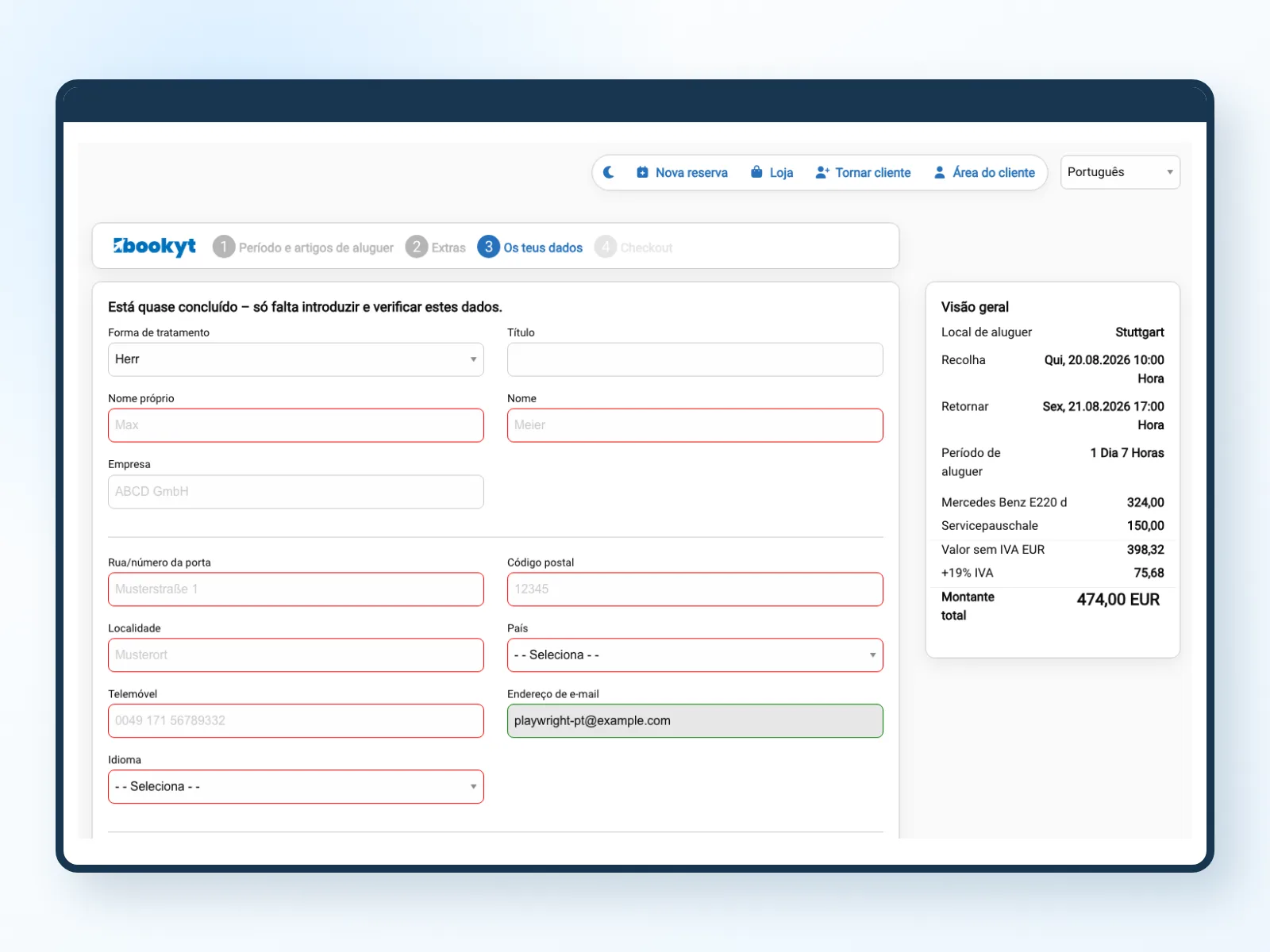1270x952 pixels.
Task: Open the Loja link
Action: click(772, 172)
